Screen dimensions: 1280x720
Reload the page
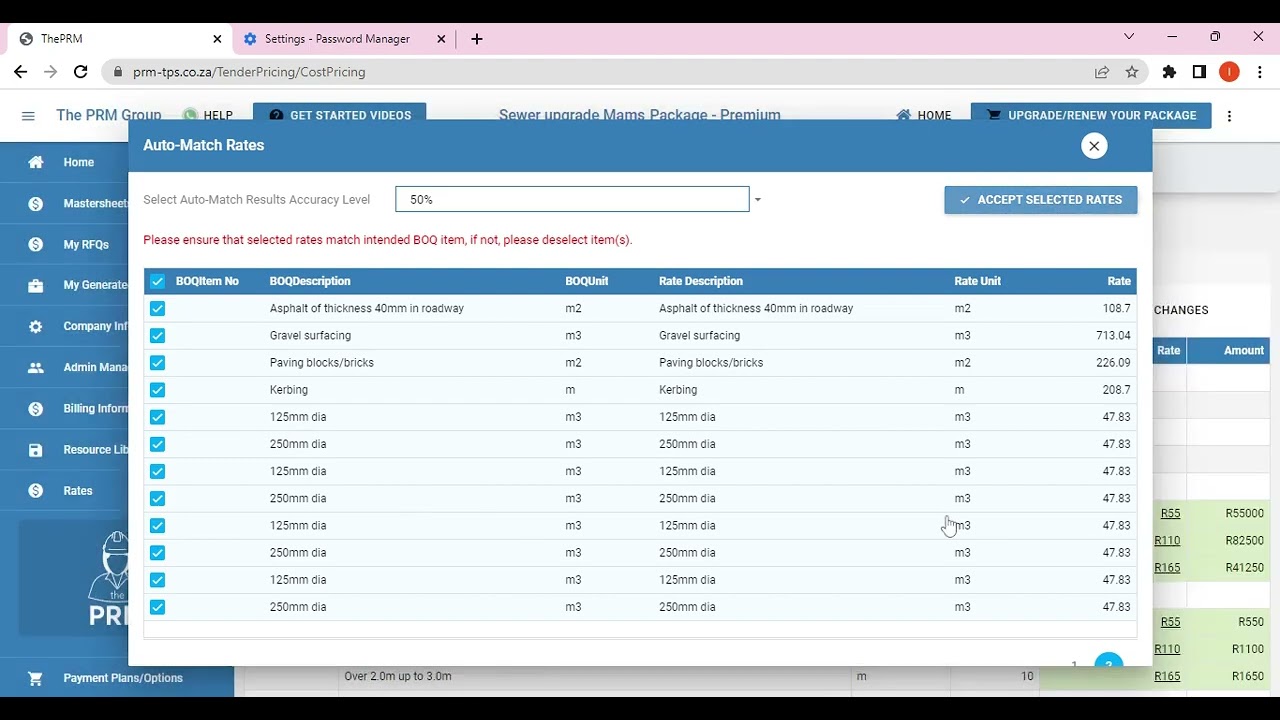point(81,72)
